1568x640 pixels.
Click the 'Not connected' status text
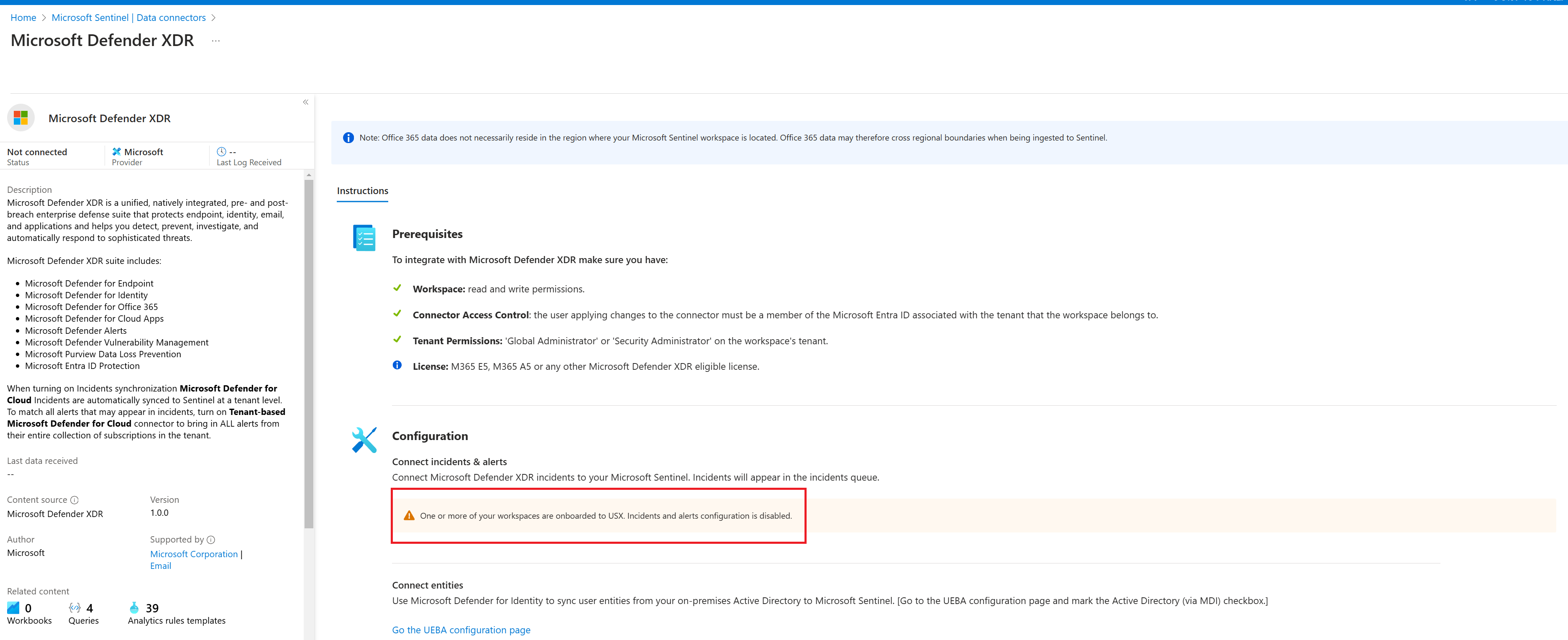click(37, 152)
